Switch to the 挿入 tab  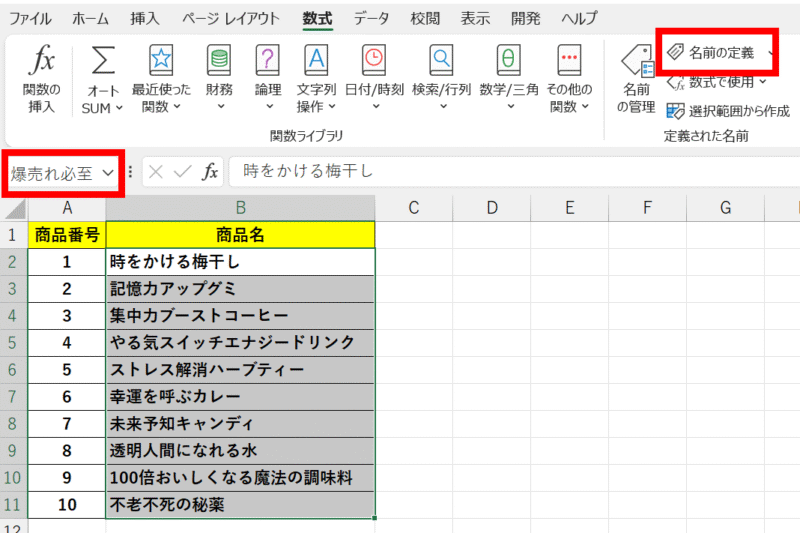(x=145, y=19)
